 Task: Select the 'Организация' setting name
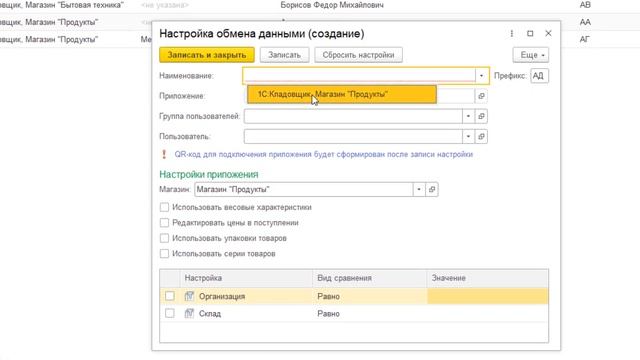click(x=222, y=296)
